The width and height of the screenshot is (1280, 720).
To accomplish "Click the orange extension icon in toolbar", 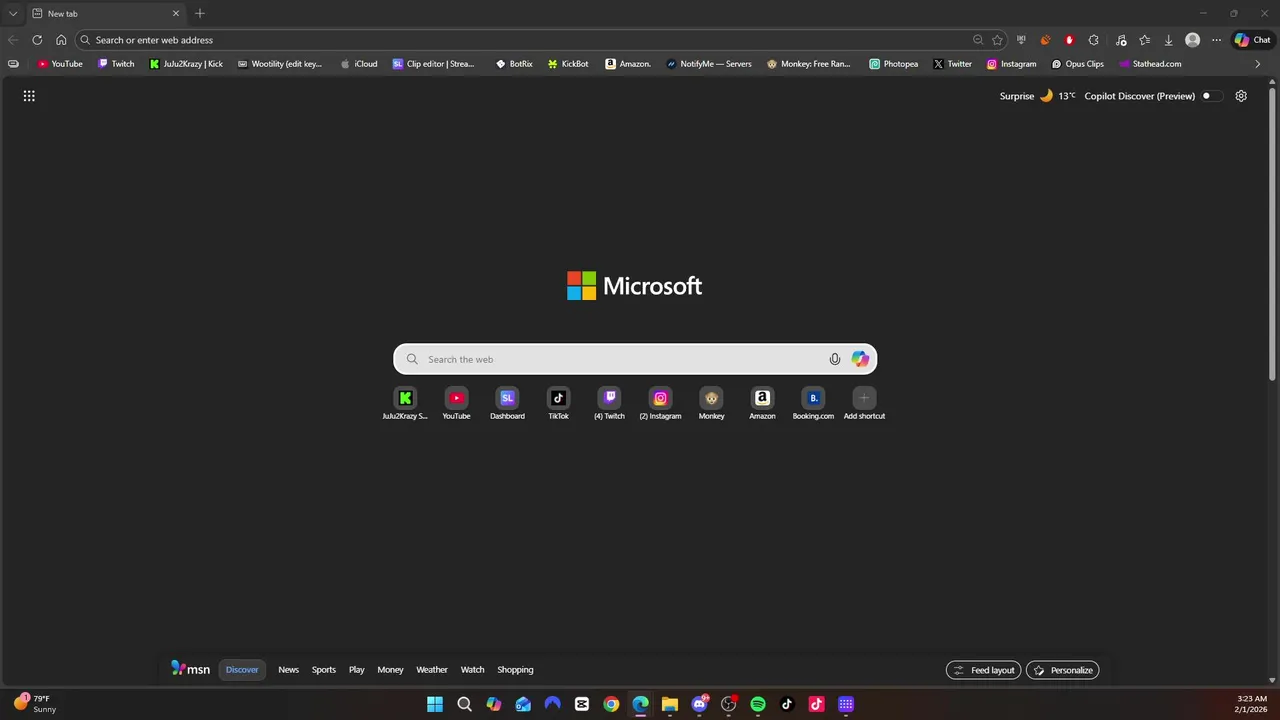I will (1045, 40).
